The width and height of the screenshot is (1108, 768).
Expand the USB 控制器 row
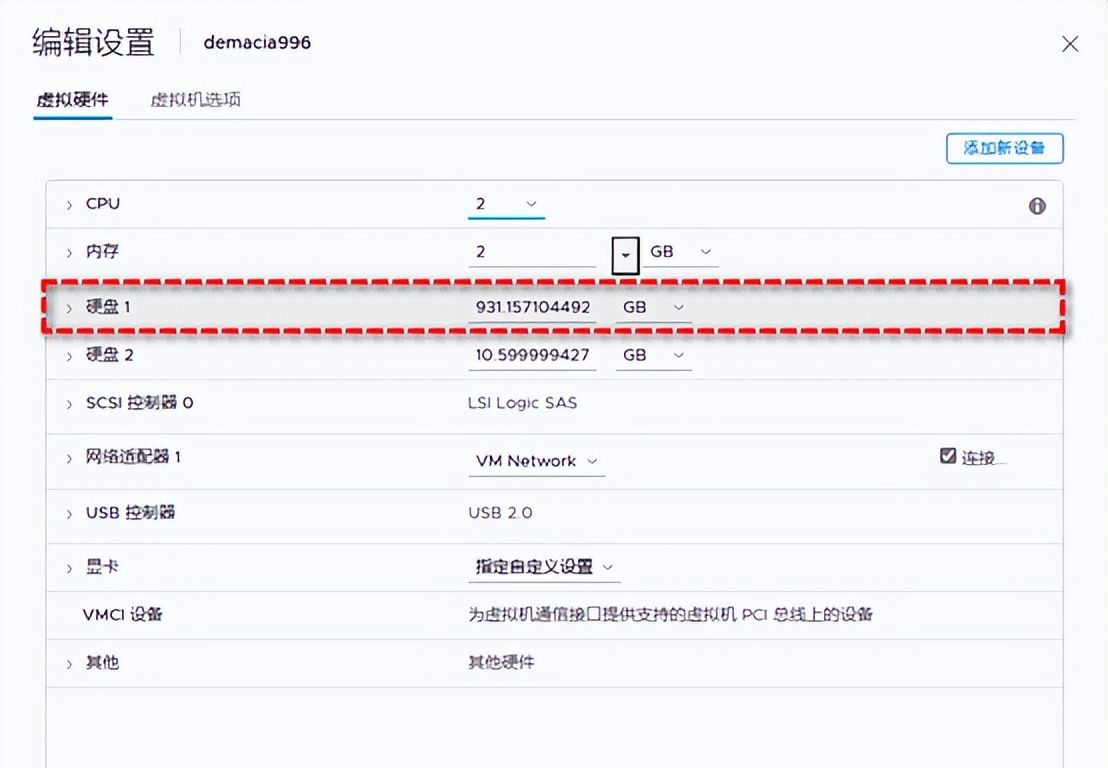point(68,513)
